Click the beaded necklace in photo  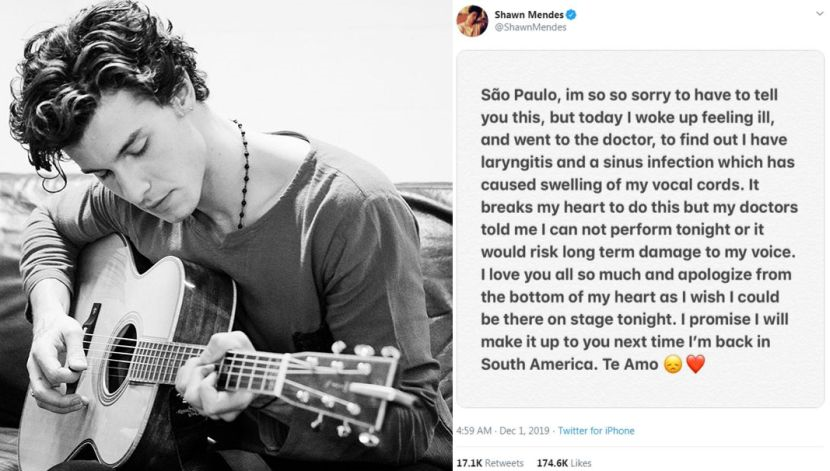point(240,175)
